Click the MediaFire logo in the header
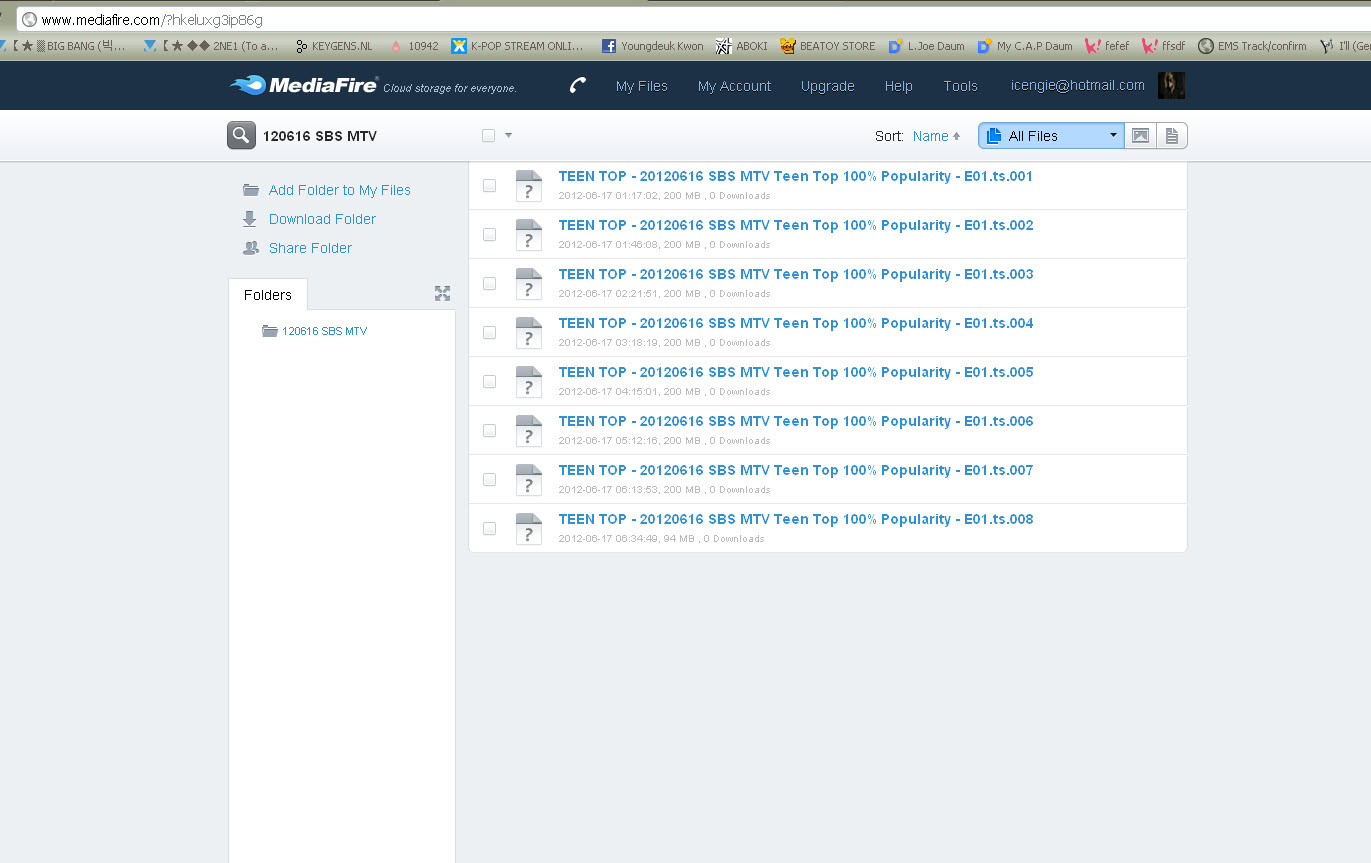The height and width of the screenshot is (863, 1371). pyautogui.click(x=303, y=85)
